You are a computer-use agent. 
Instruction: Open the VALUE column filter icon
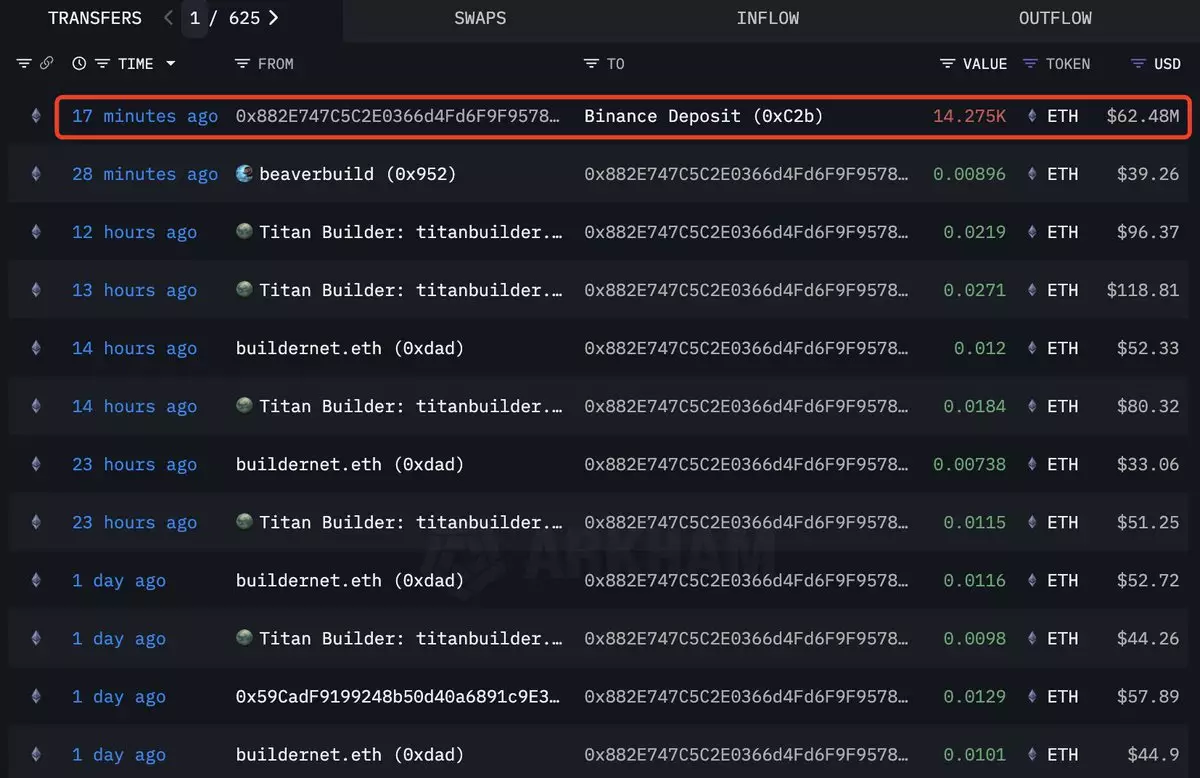point(947,64)
